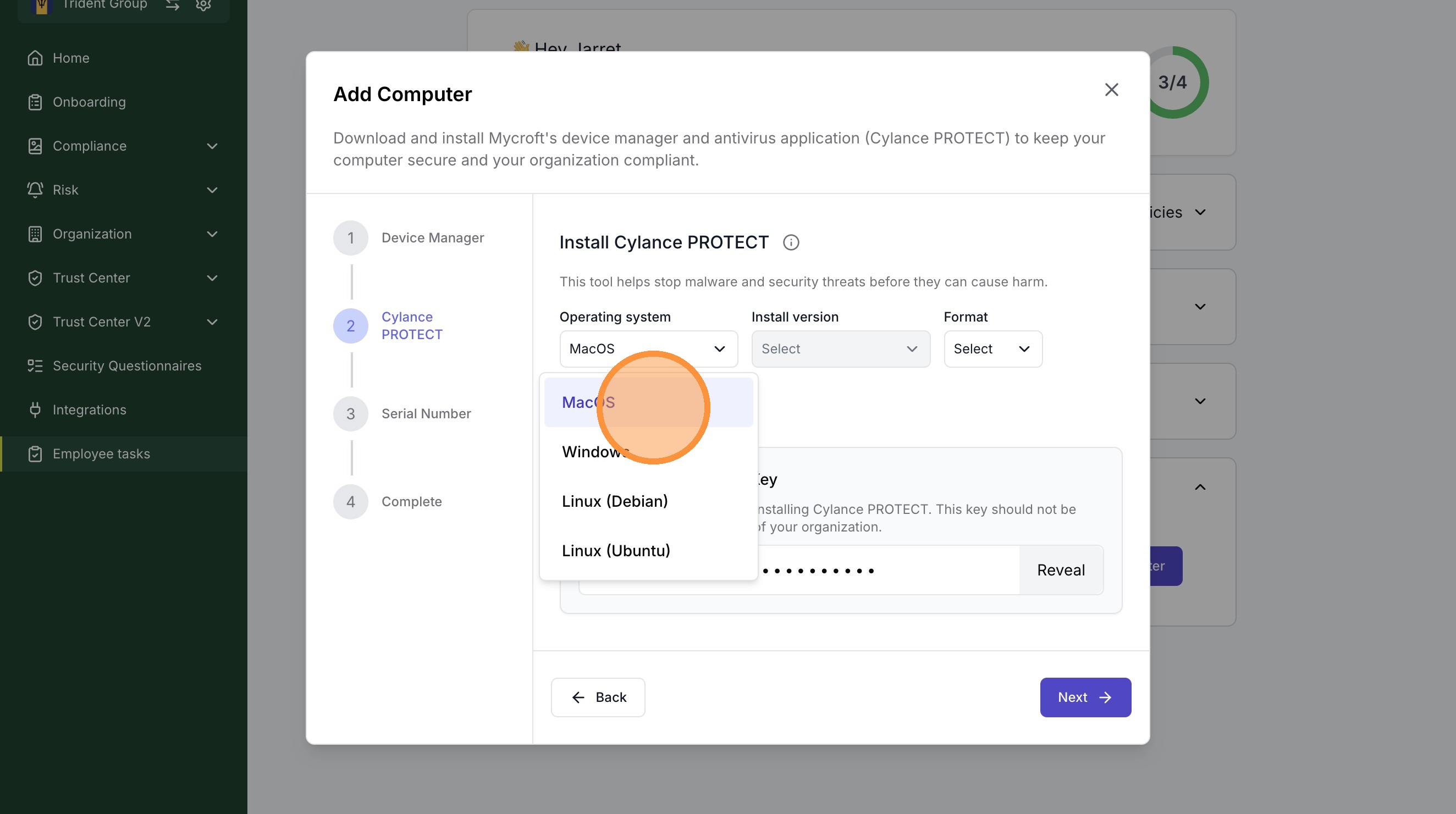This screenshot has width=1456, height=814.
Task: Go to Home in sidebar
Action: (123, 58)
